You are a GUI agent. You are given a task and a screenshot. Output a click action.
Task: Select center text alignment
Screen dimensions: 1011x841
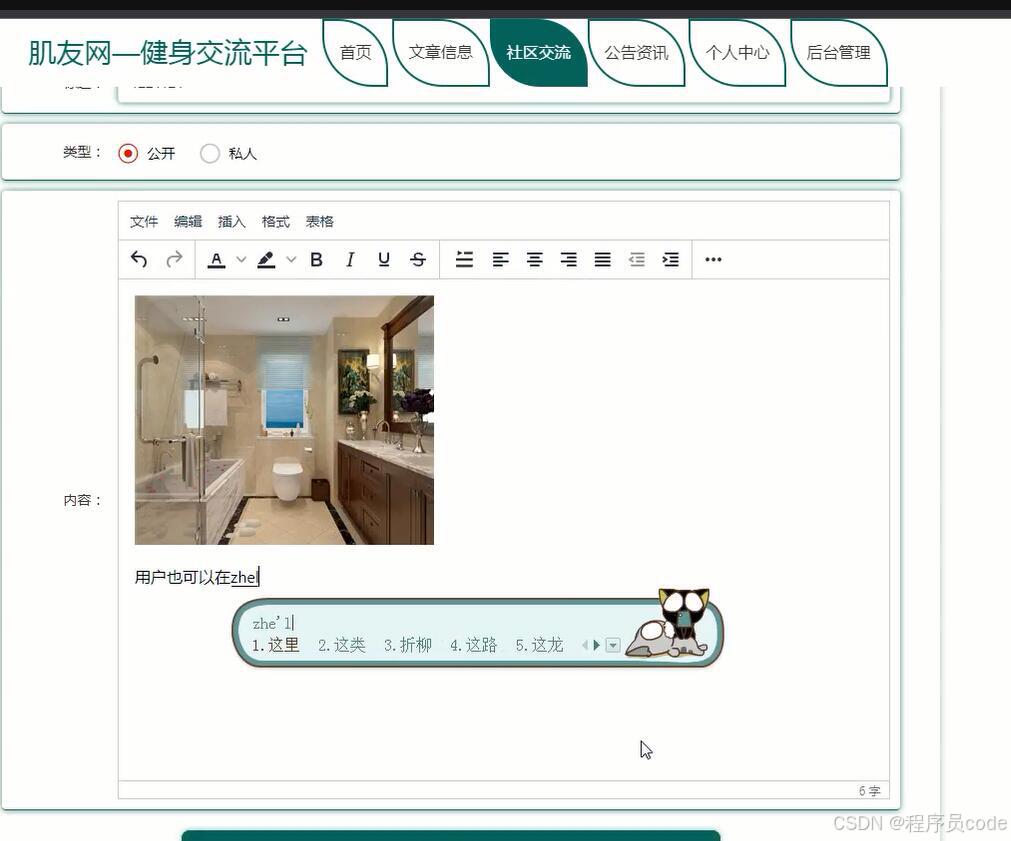pos(534,259)
